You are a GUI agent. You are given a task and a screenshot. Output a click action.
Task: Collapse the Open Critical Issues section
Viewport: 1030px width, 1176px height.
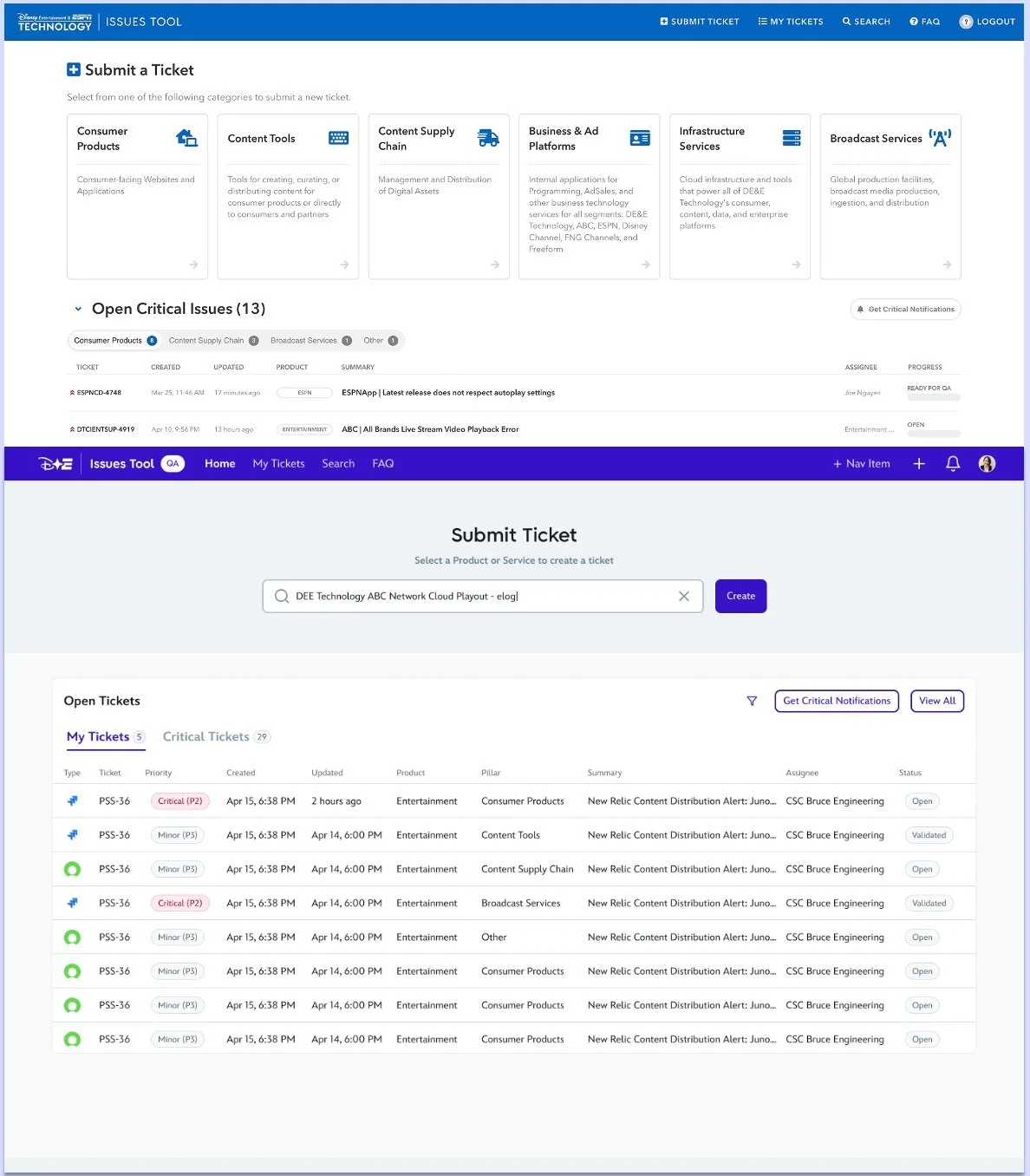pos(78,309)
